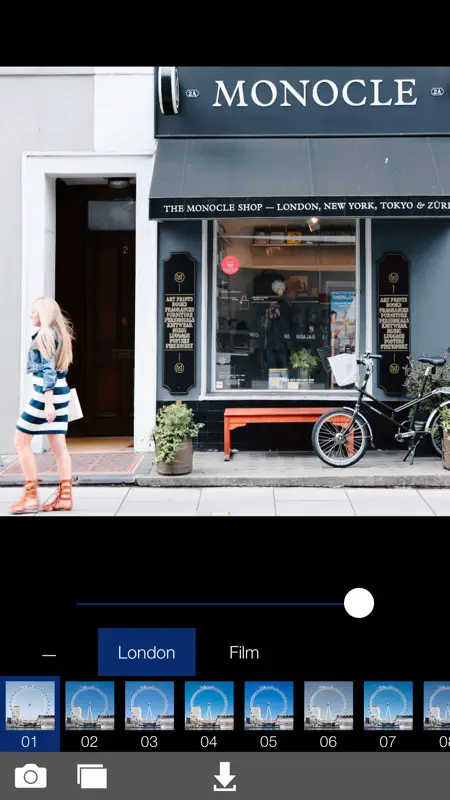Select the London filter category tab
The height and width of the screenshot is (800, 450).
point(146,653)
